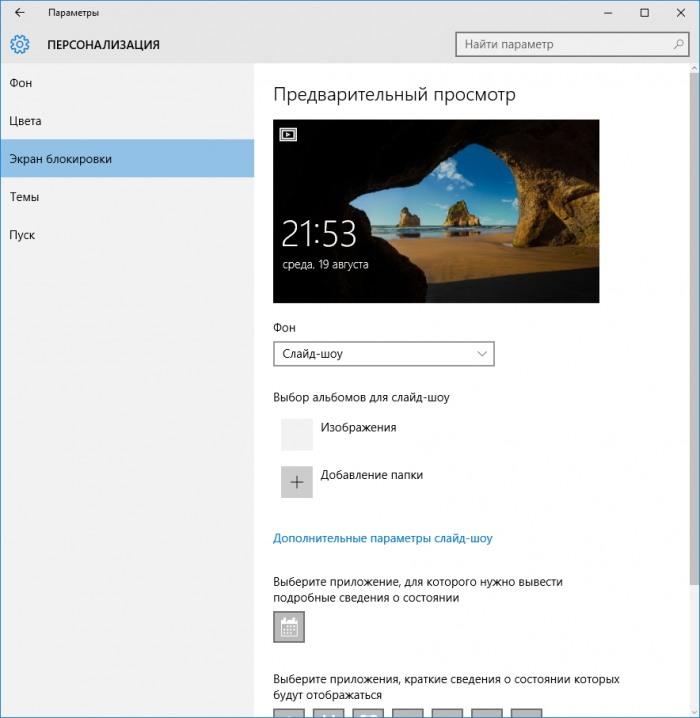This screenshot has height=718, width=700.
Task: Open the Цвета section
Action: tap(127, 121)
